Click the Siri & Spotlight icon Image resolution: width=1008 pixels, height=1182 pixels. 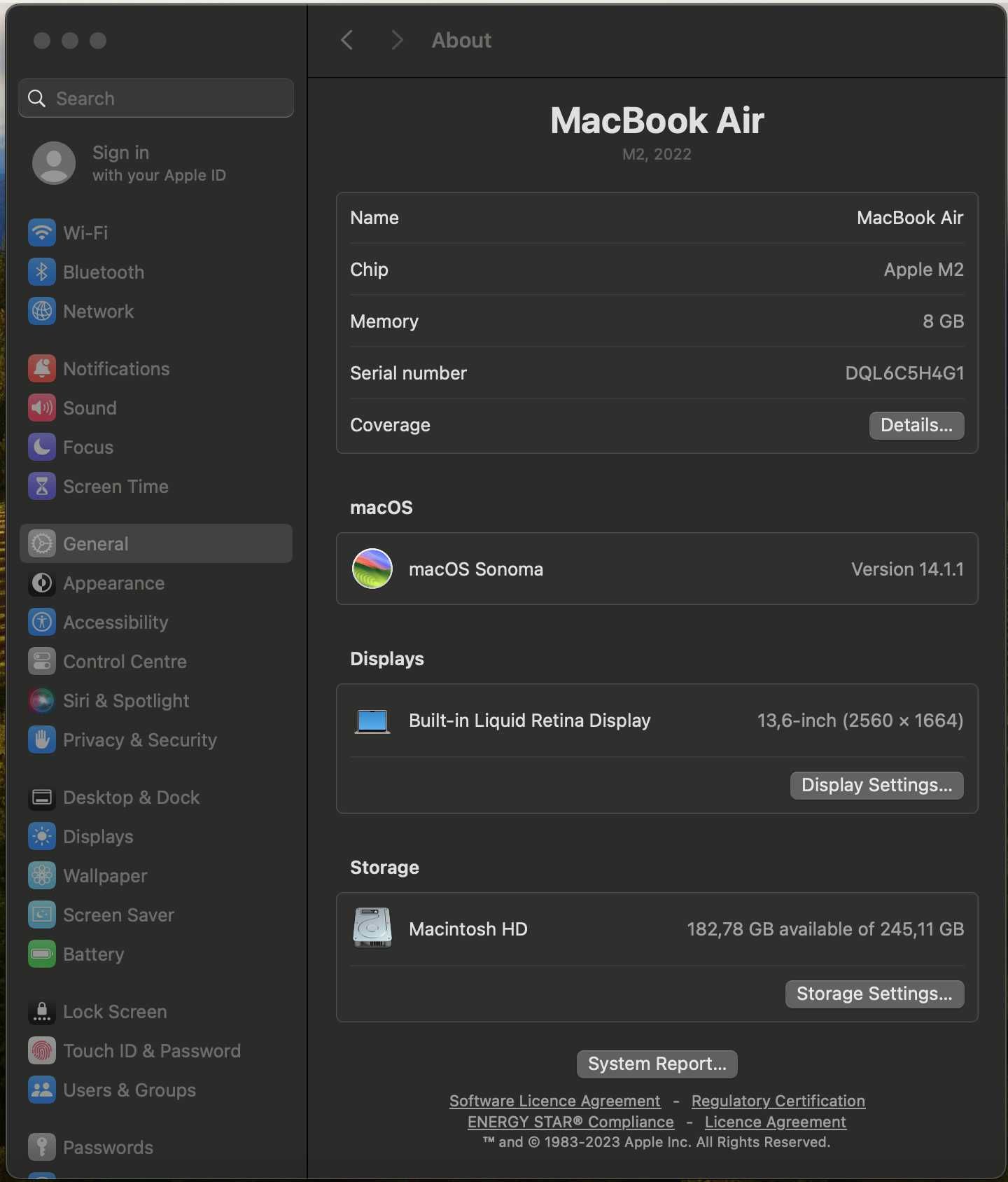[42, 700]
